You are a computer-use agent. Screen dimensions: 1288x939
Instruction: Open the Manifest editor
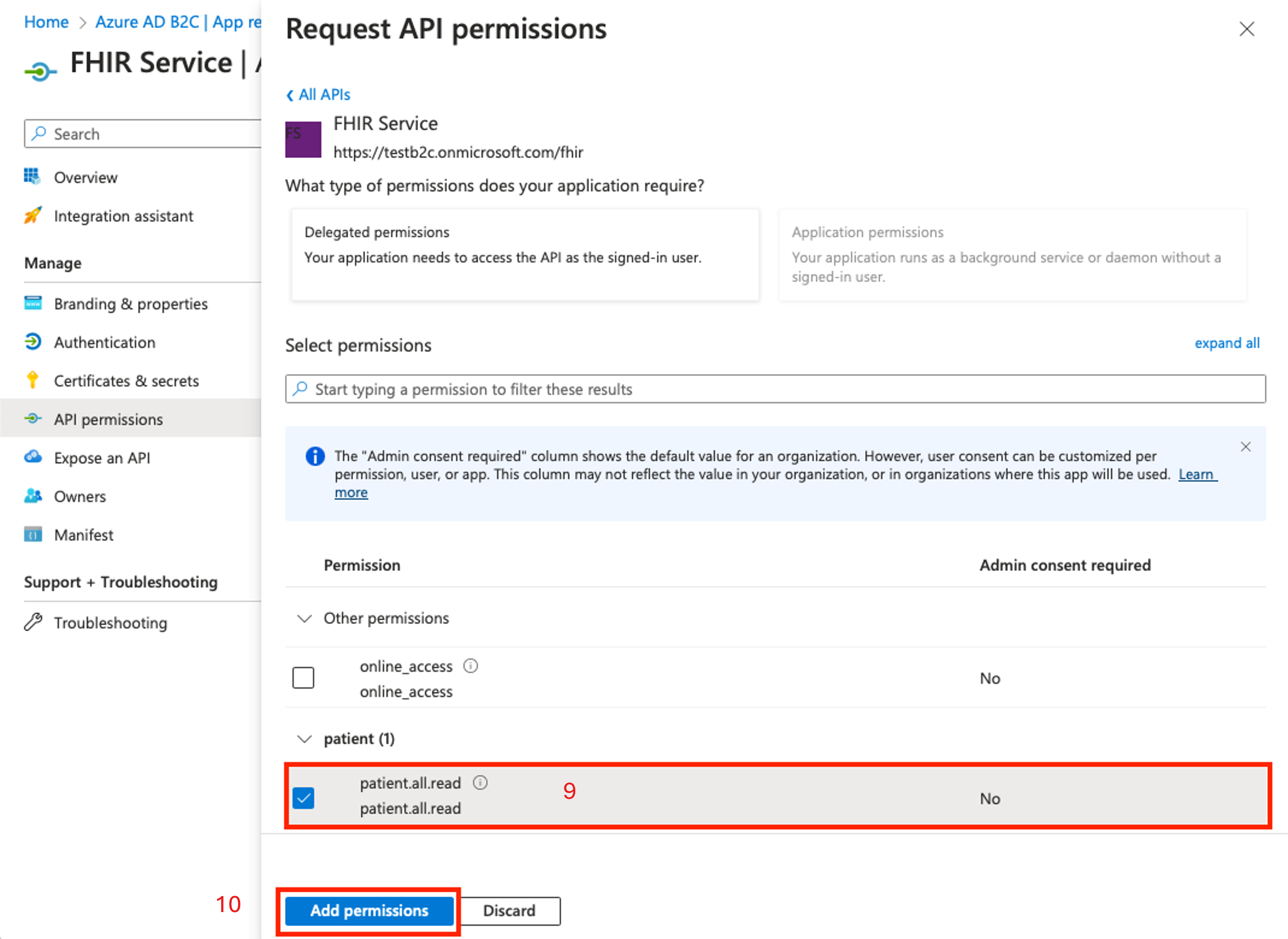(84, 534)
